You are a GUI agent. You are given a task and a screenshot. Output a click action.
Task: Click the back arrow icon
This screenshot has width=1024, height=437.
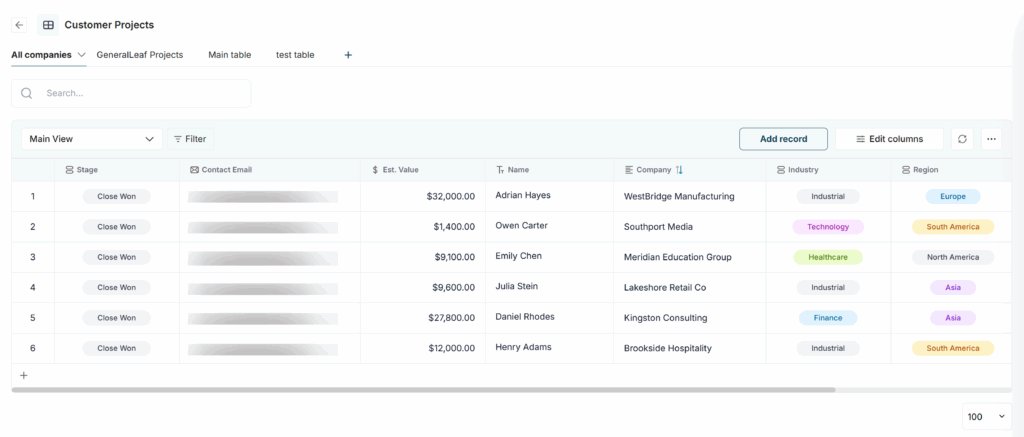click(19, 25)
